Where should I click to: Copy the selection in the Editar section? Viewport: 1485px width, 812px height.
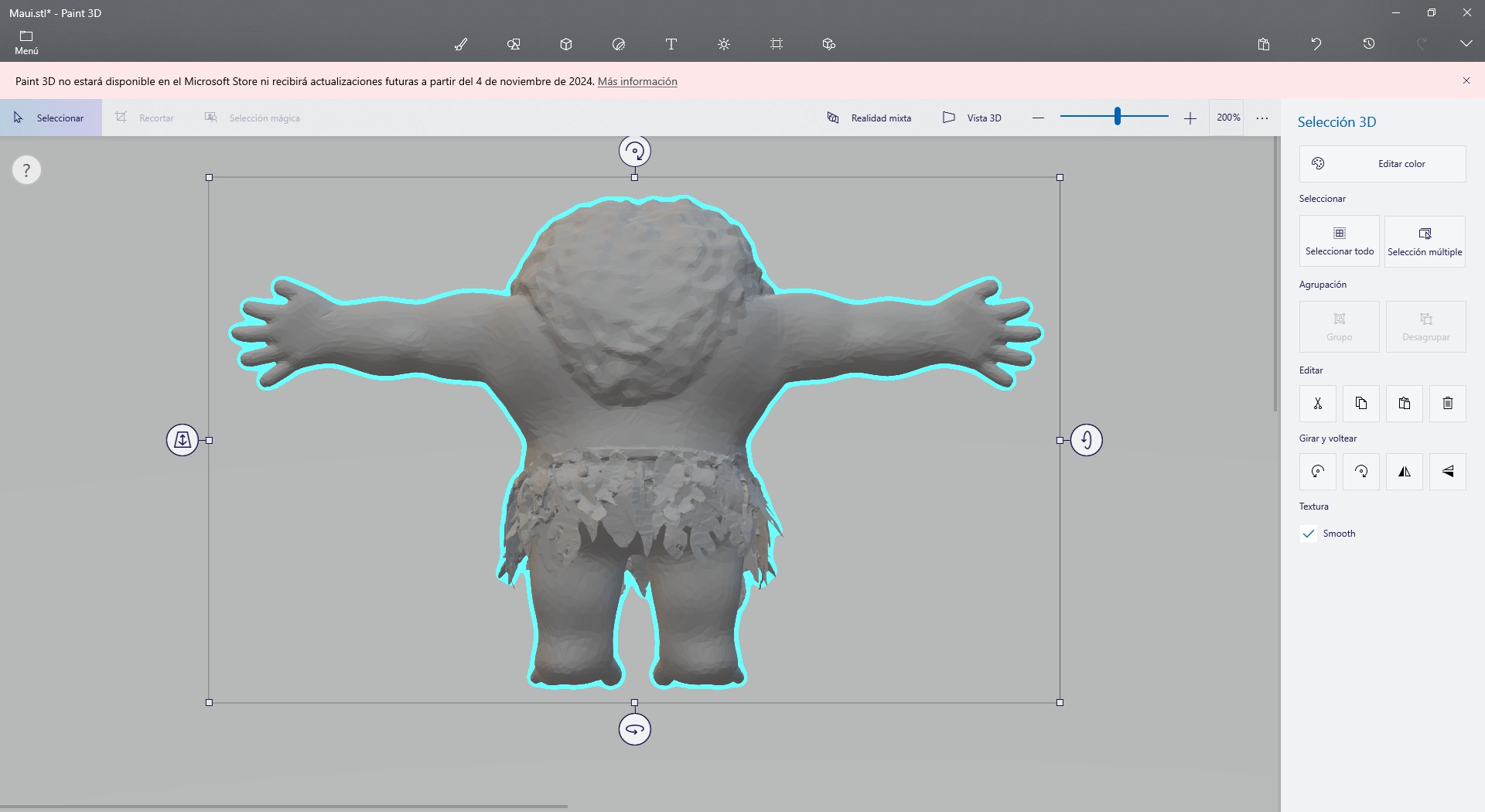[1361, 403]
